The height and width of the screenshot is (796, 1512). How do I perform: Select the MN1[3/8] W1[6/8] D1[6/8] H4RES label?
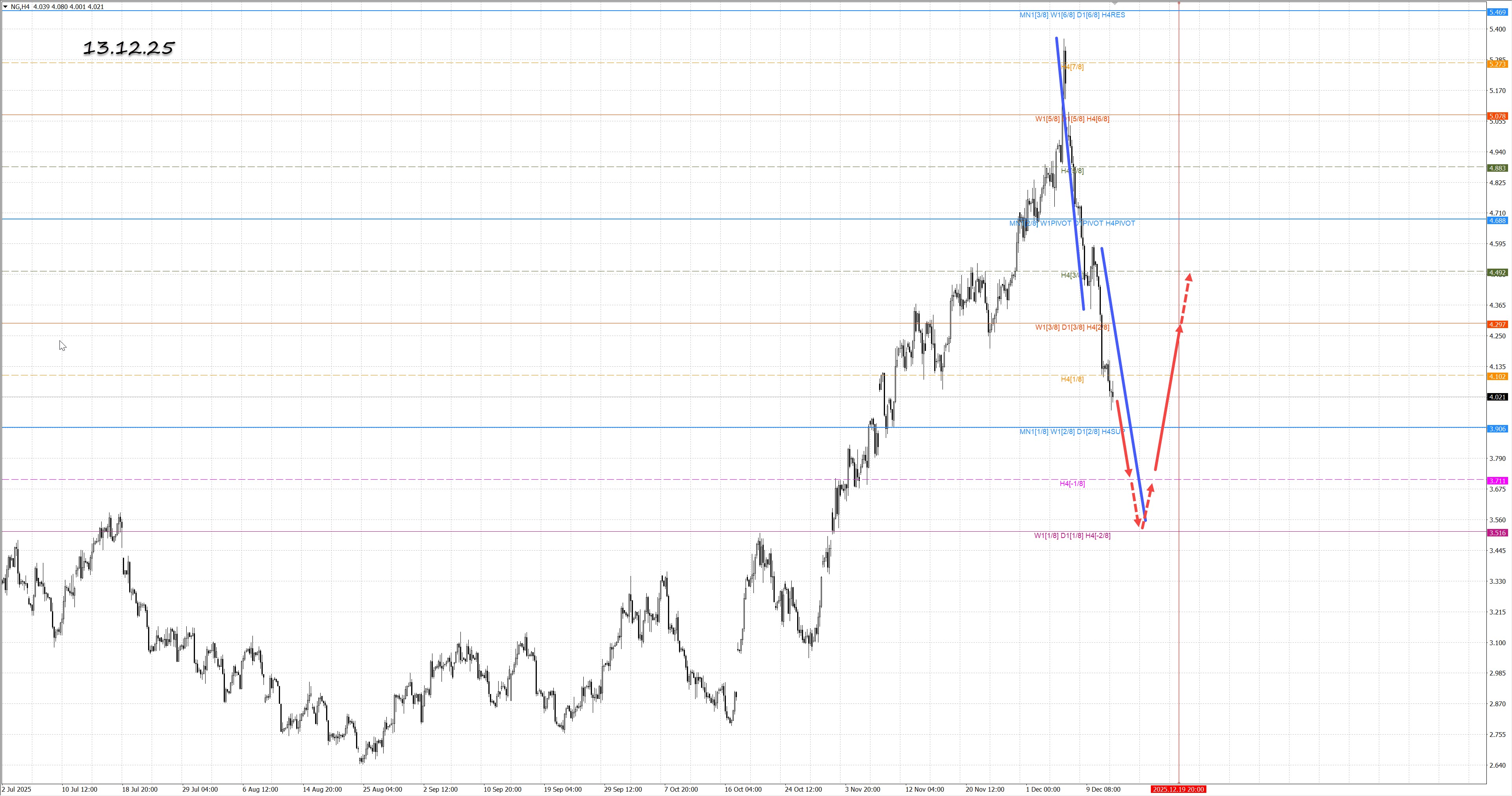click(x=1072, y=15)
